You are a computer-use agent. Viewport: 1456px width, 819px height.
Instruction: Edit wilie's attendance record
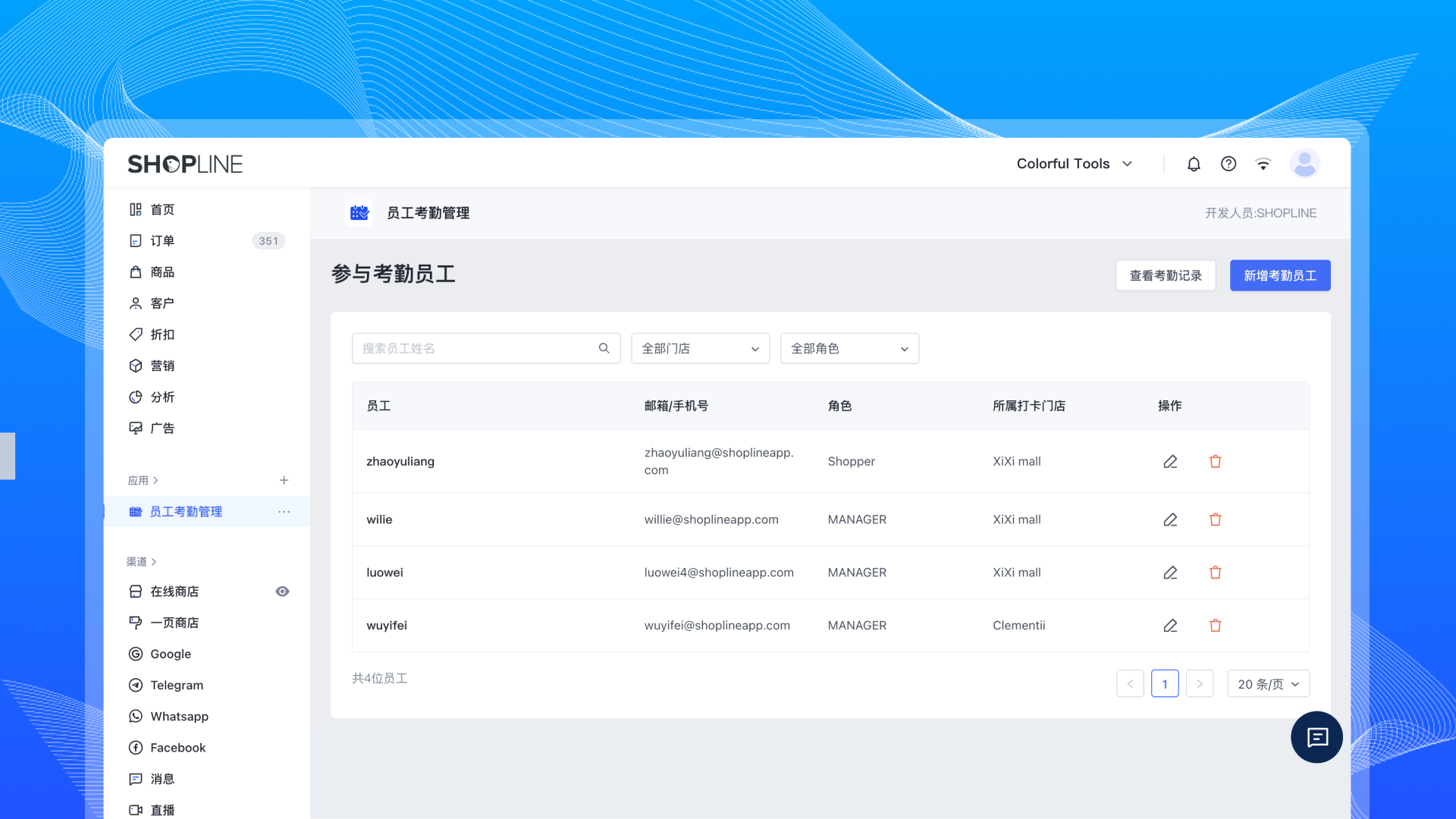point(1170,519)
